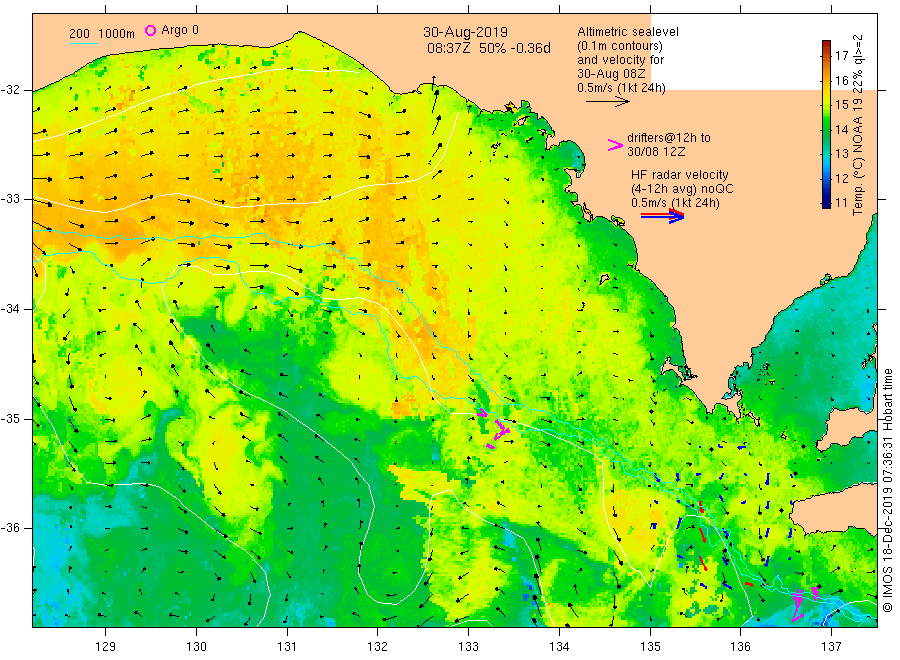Click the color bar label '15'
The width and height of the screenshot is (900, 660).
tap(841, 104)
